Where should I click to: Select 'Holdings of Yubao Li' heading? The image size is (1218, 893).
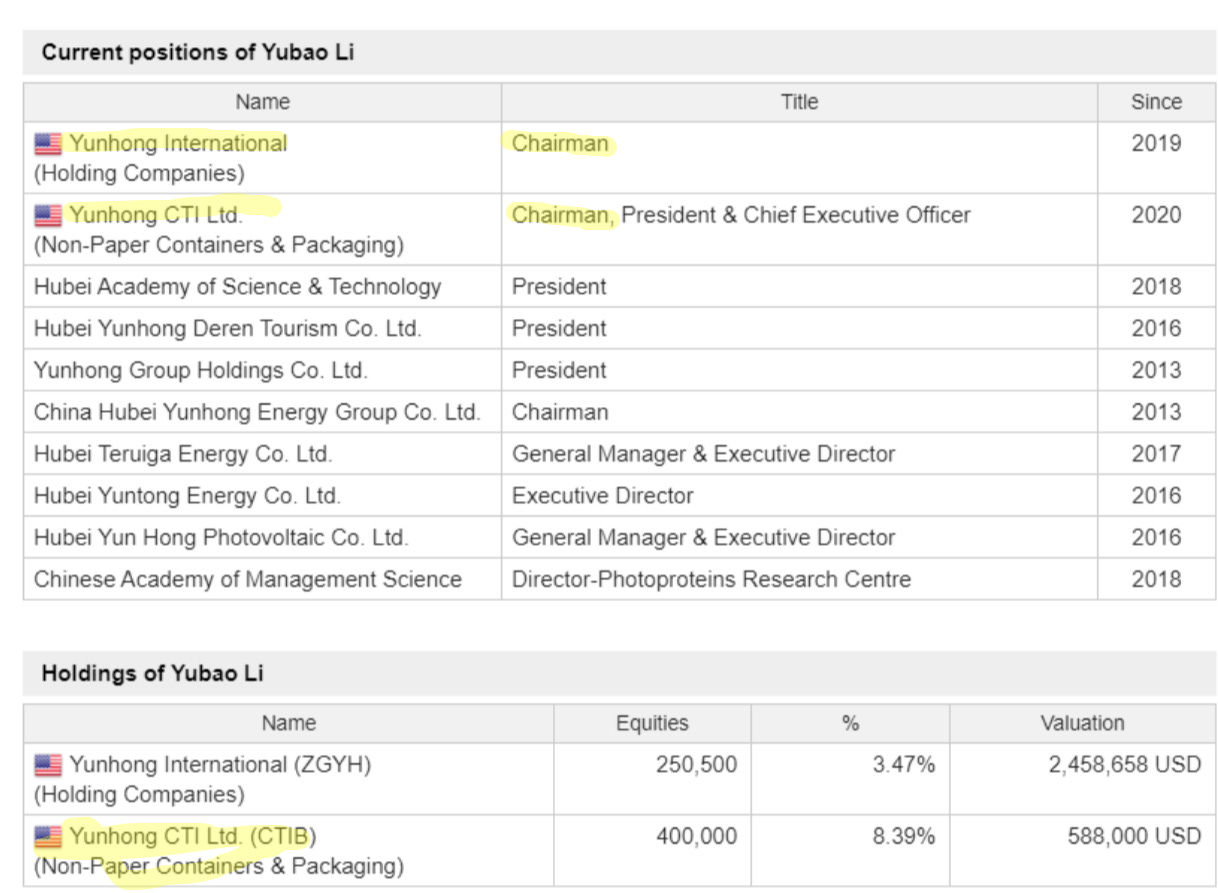[152, 674]
